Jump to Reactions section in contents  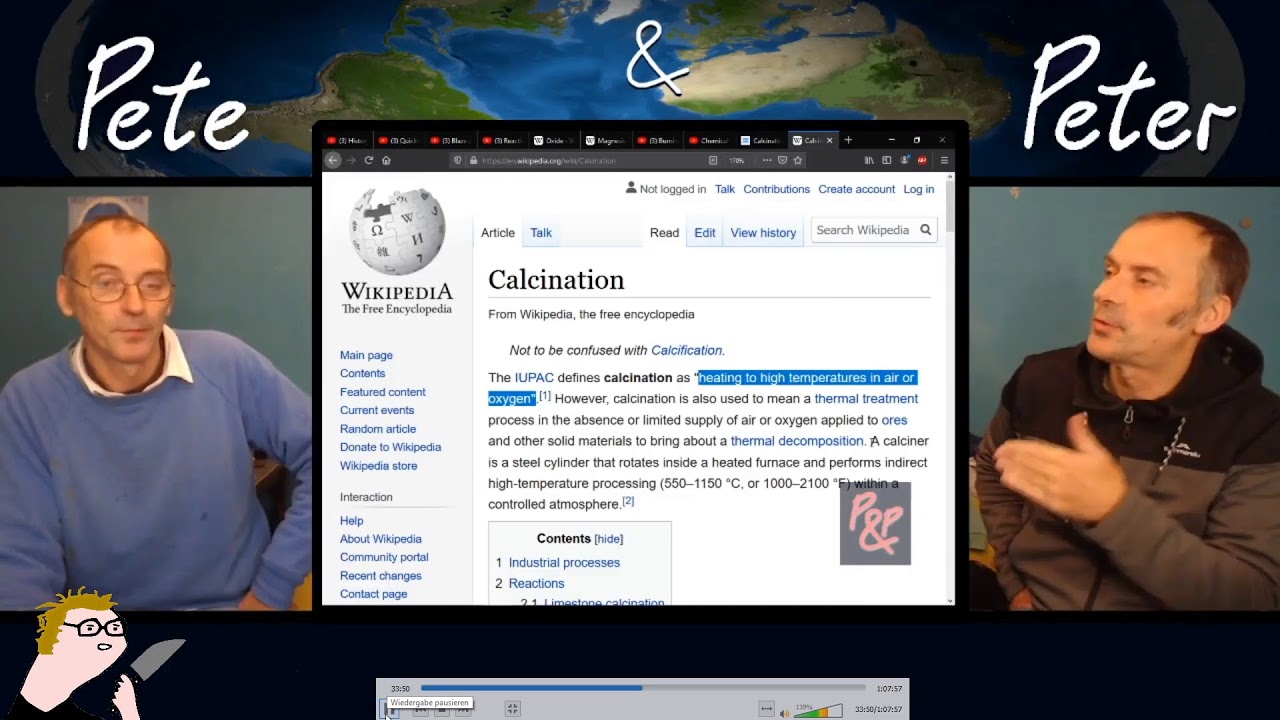coord(536,584)
